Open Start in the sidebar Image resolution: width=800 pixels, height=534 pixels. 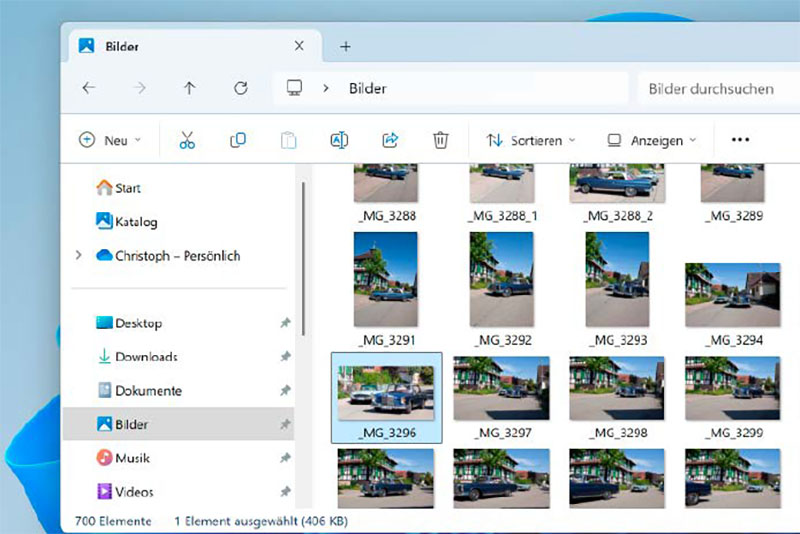point(118,188)
